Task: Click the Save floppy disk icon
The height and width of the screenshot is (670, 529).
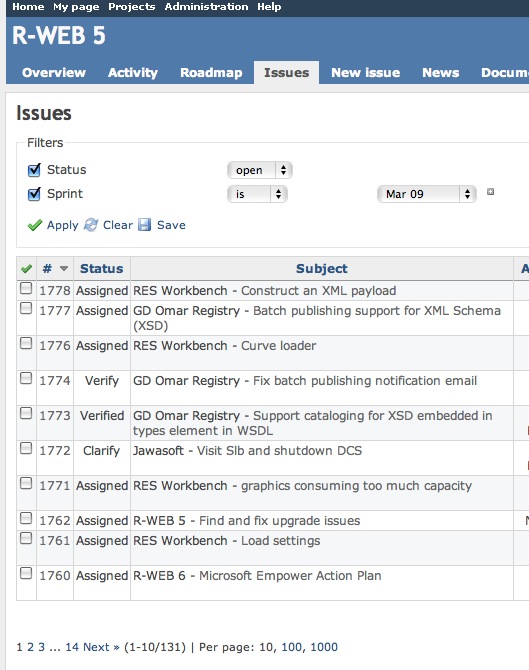Action: pyautogui.click(x=144, y=225)
